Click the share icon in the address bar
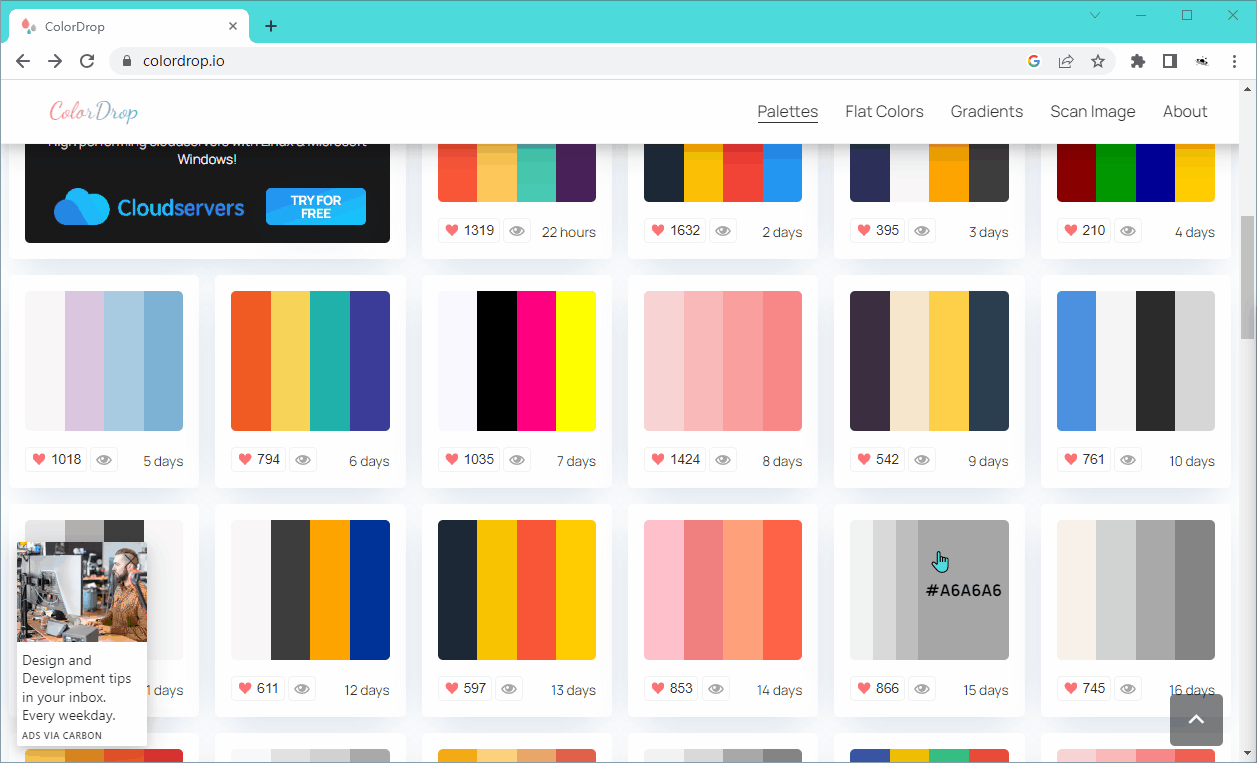 (1066, 61)
